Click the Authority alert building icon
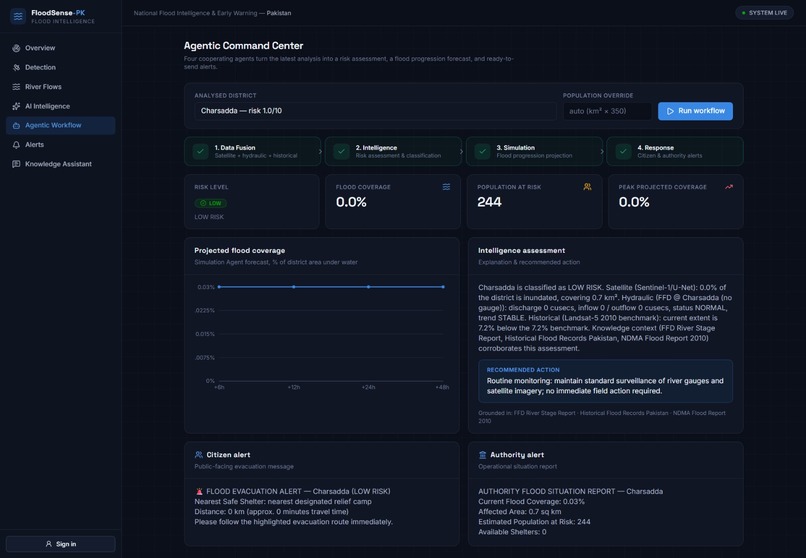This screenshot has width=806, height=558. 482,455
